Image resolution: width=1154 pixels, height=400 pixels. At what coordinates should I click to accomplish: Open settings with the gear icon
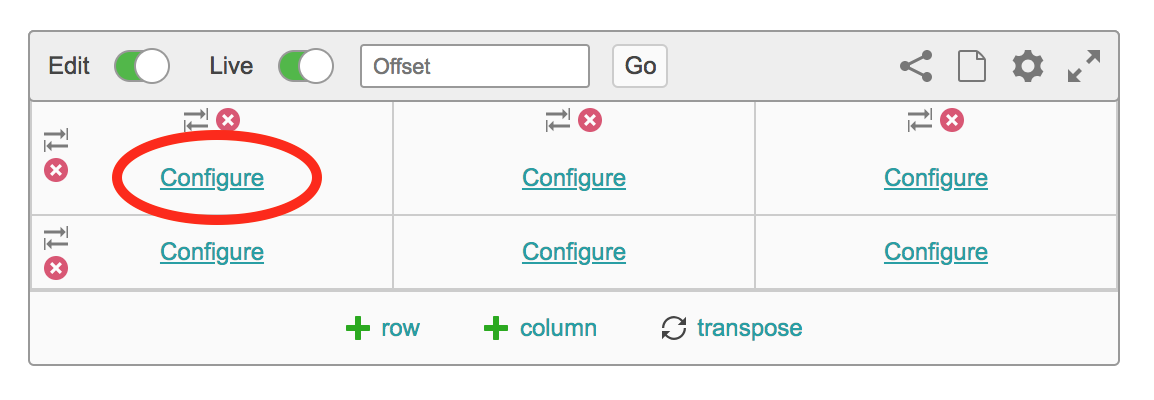tap(1028, 66)
